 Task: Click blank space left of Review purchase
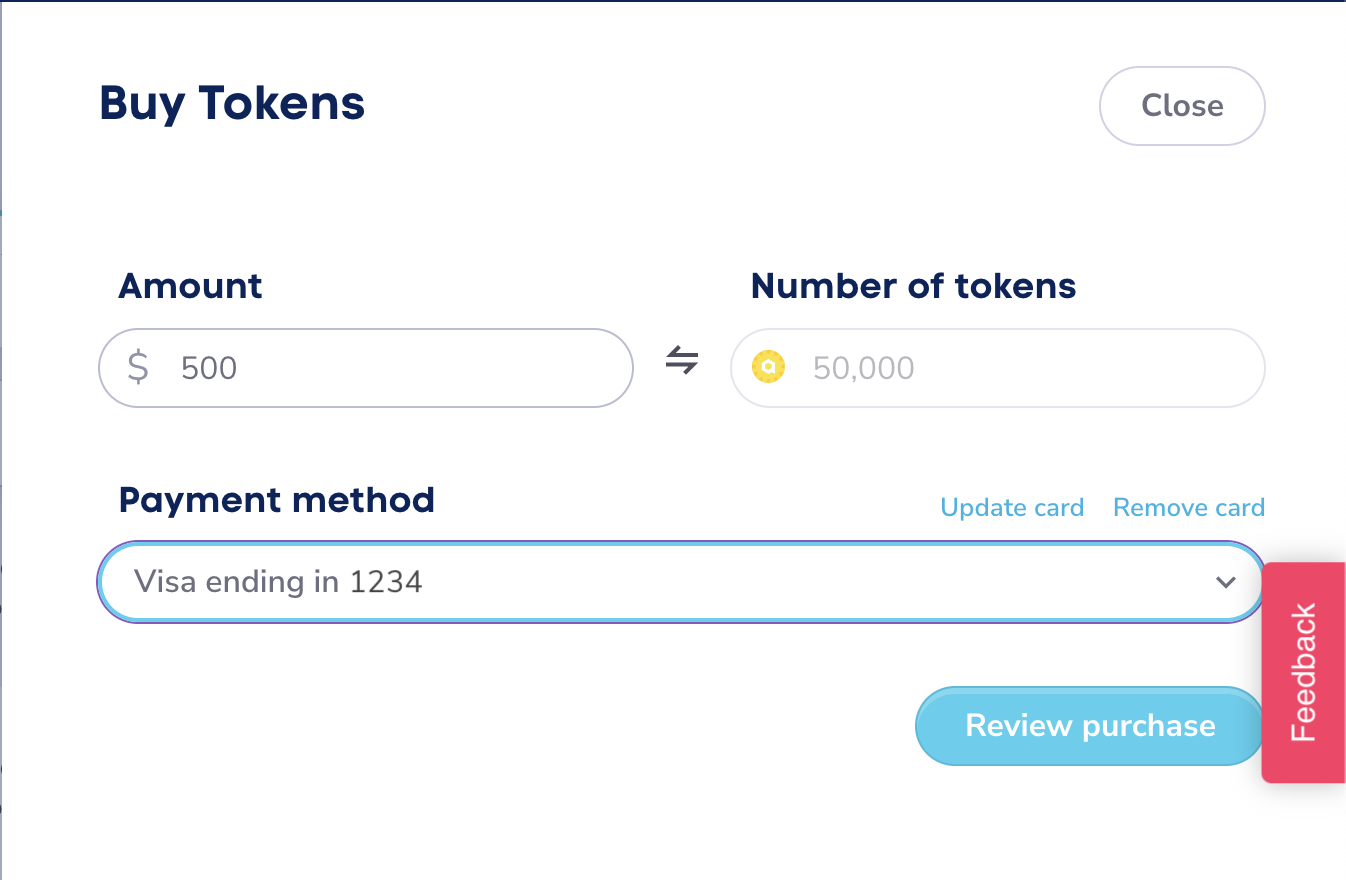pos(500,726)
